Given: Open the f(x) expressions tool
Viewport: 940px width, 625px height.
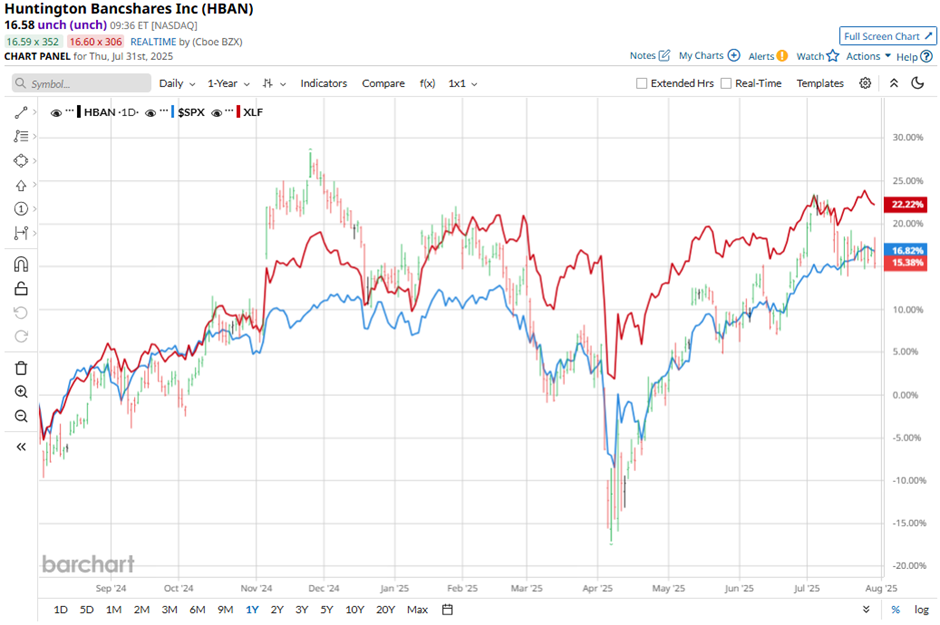Looking at the screenshot, I should point(427,83).
